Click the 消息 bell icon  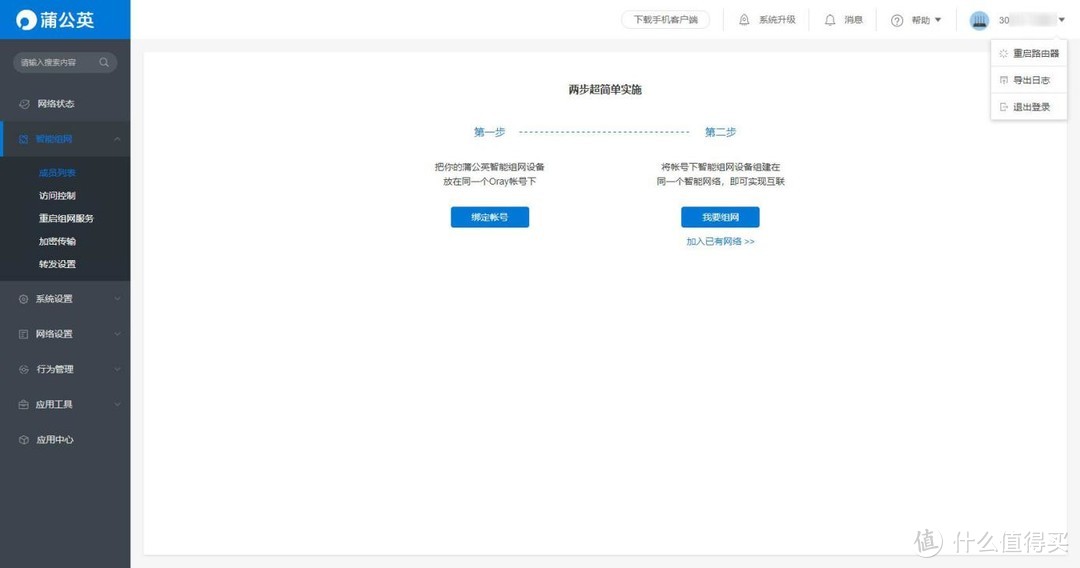click(830, 20)
